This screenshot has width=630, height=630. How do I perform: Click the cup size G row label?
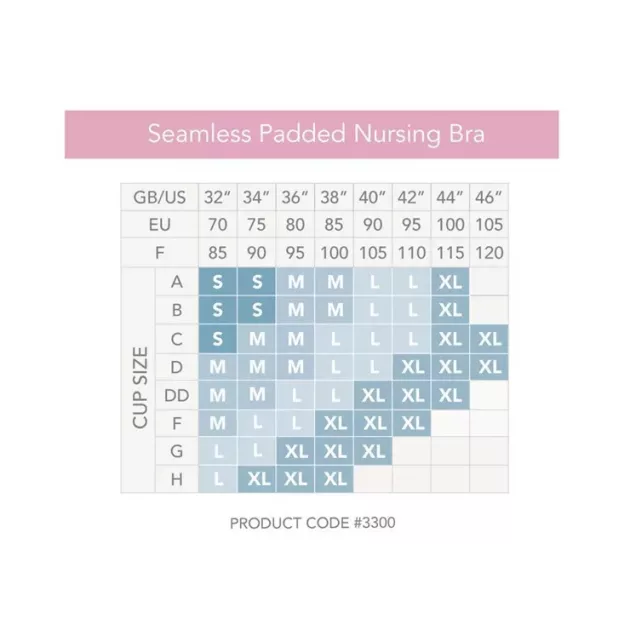point(178,451)
